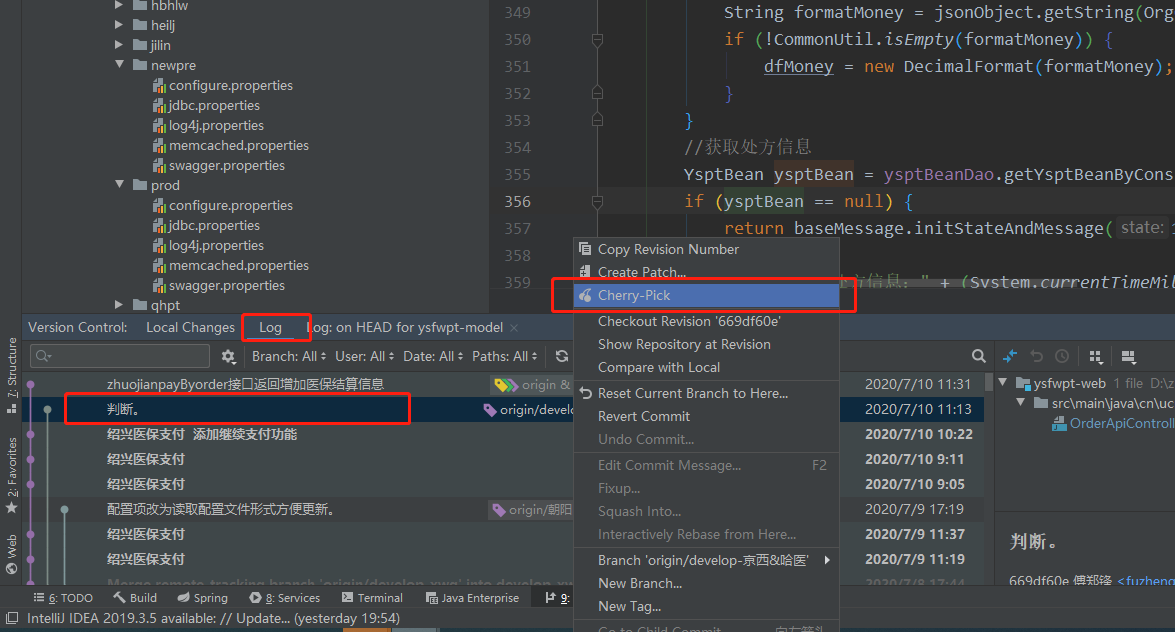1175x632 pixels.
Task: Switch to the Log tab
Action: (x=271, y=328)
